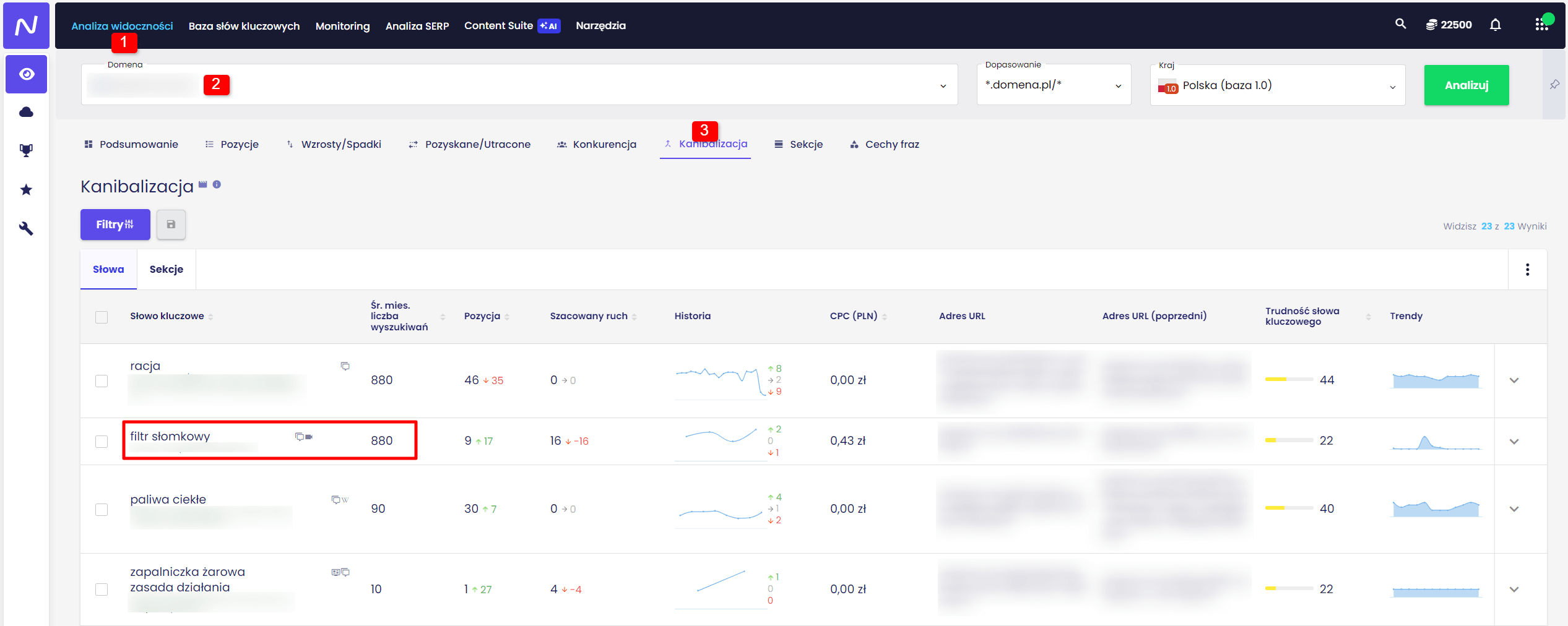Select the filtr słomkowy row checkbox
The width and height of the screenshot is (1568, 626).
tap(102, 442)
